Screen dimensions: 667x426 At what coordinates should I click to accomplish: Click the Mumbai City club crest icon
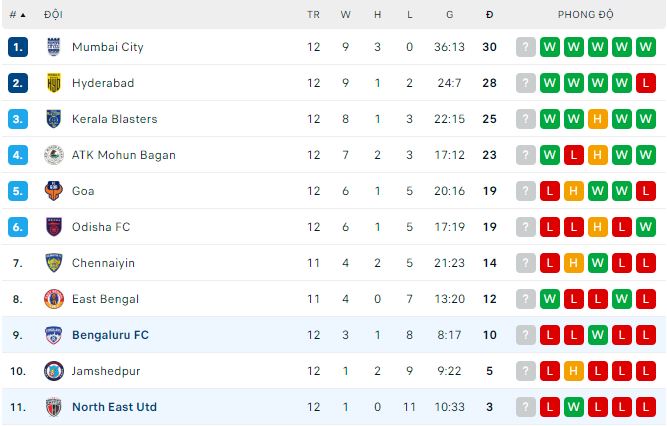point(54,47)
